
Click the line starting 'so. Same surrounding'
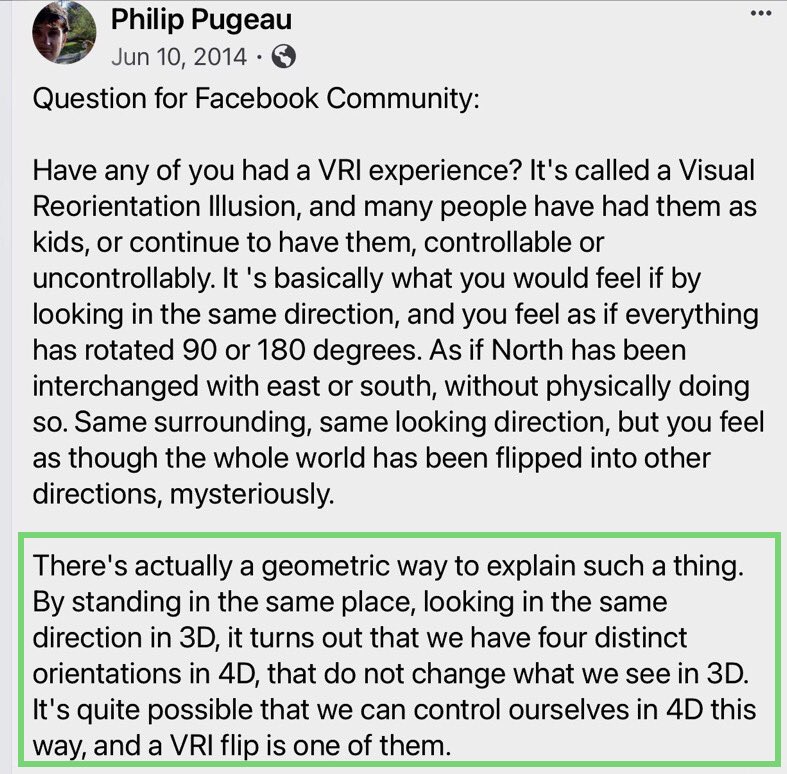click(x=399, y=422)
